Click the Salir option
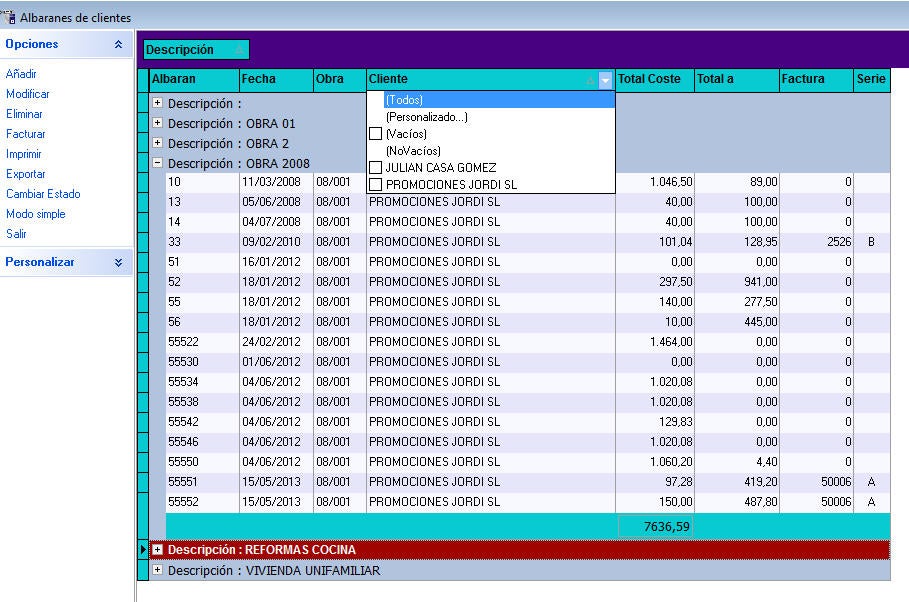This screenshot has height=602, width=909. click(x=16, y=234)
